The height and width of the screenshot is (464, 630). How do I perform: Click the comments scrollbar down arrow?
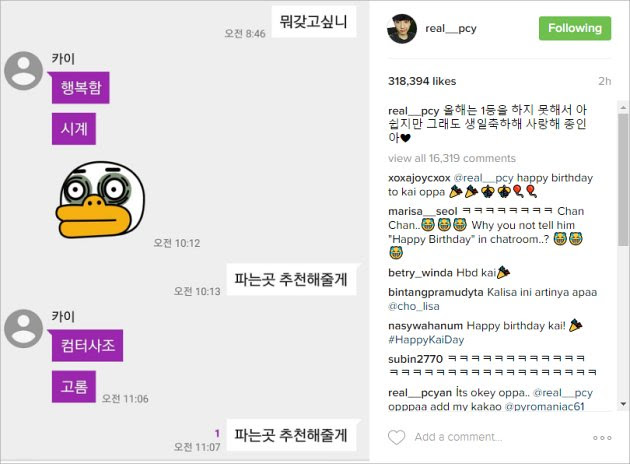(x=623, y=404)
